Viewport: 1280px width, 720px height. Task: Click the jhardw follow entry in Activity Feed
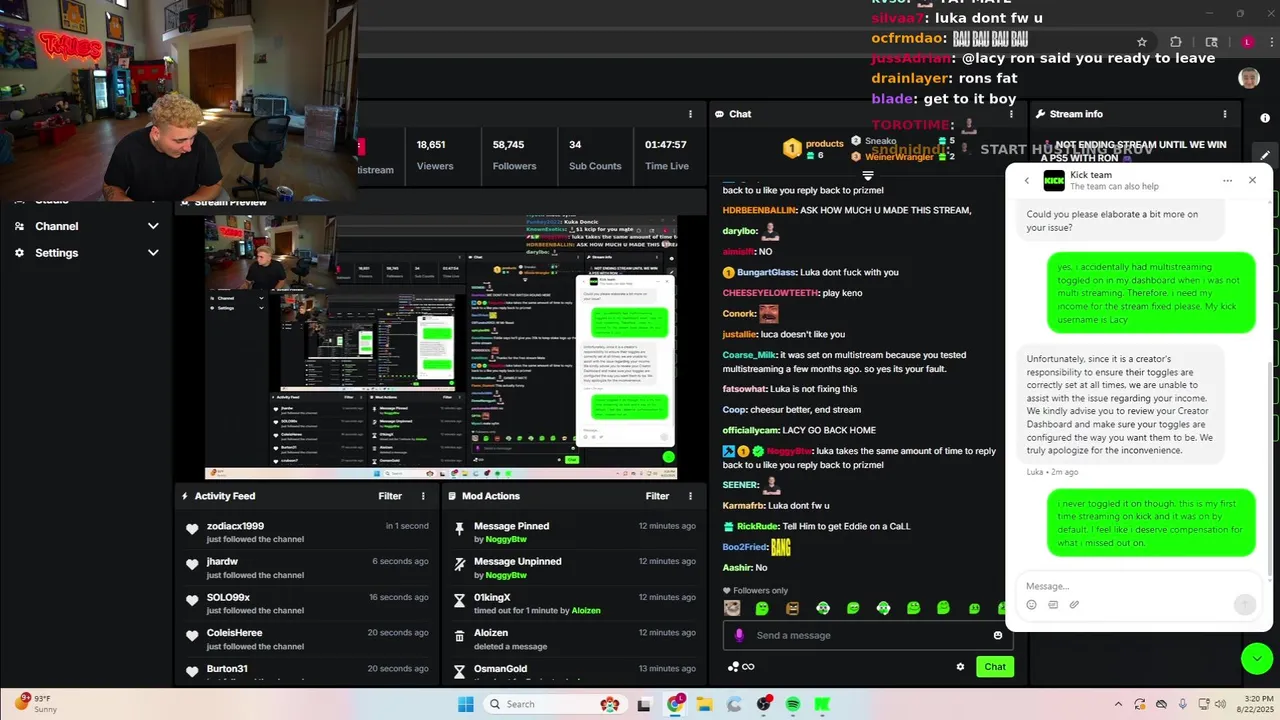[x=307, y=568]
